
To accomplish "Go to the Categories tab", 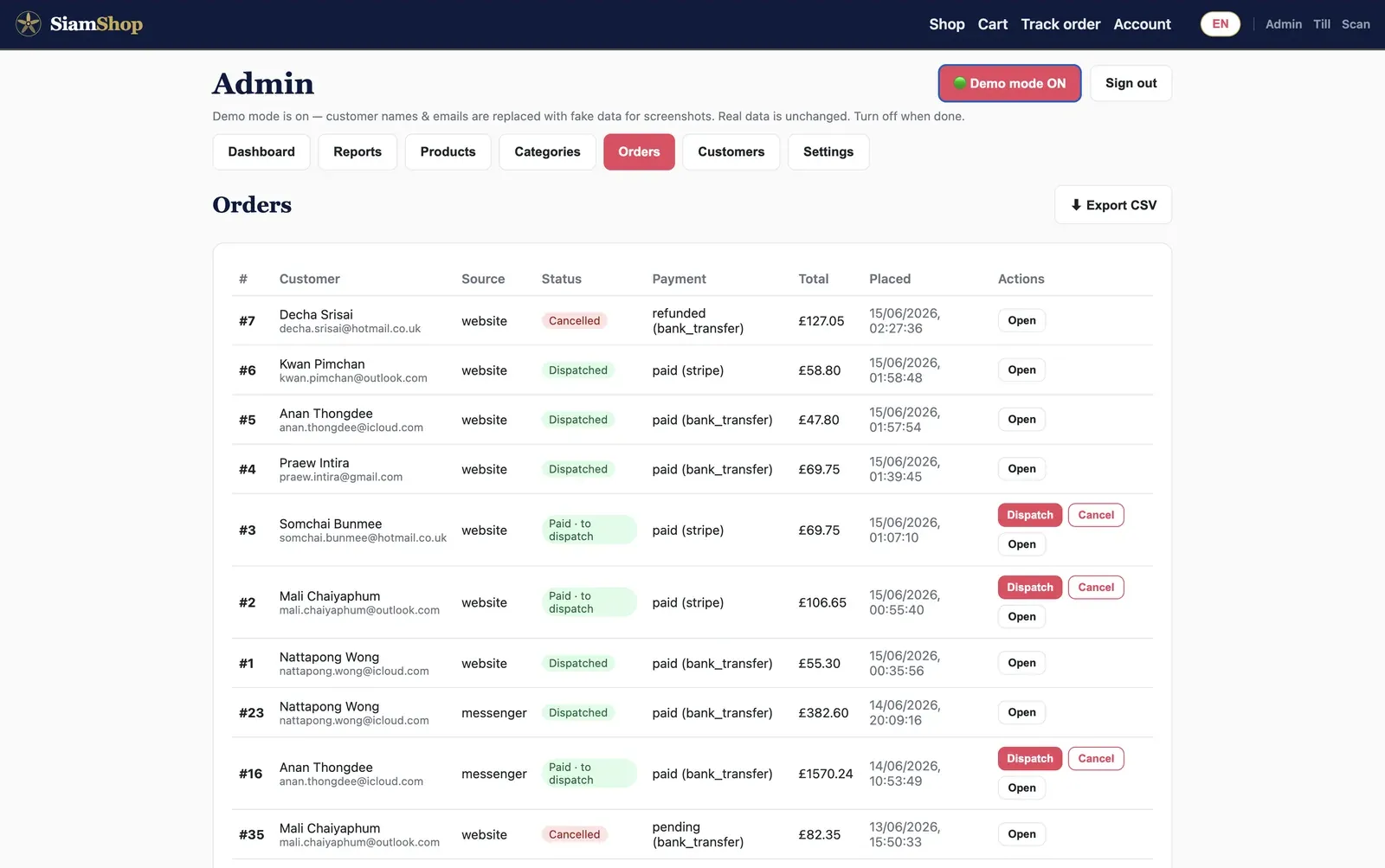I will click(547, 151).
